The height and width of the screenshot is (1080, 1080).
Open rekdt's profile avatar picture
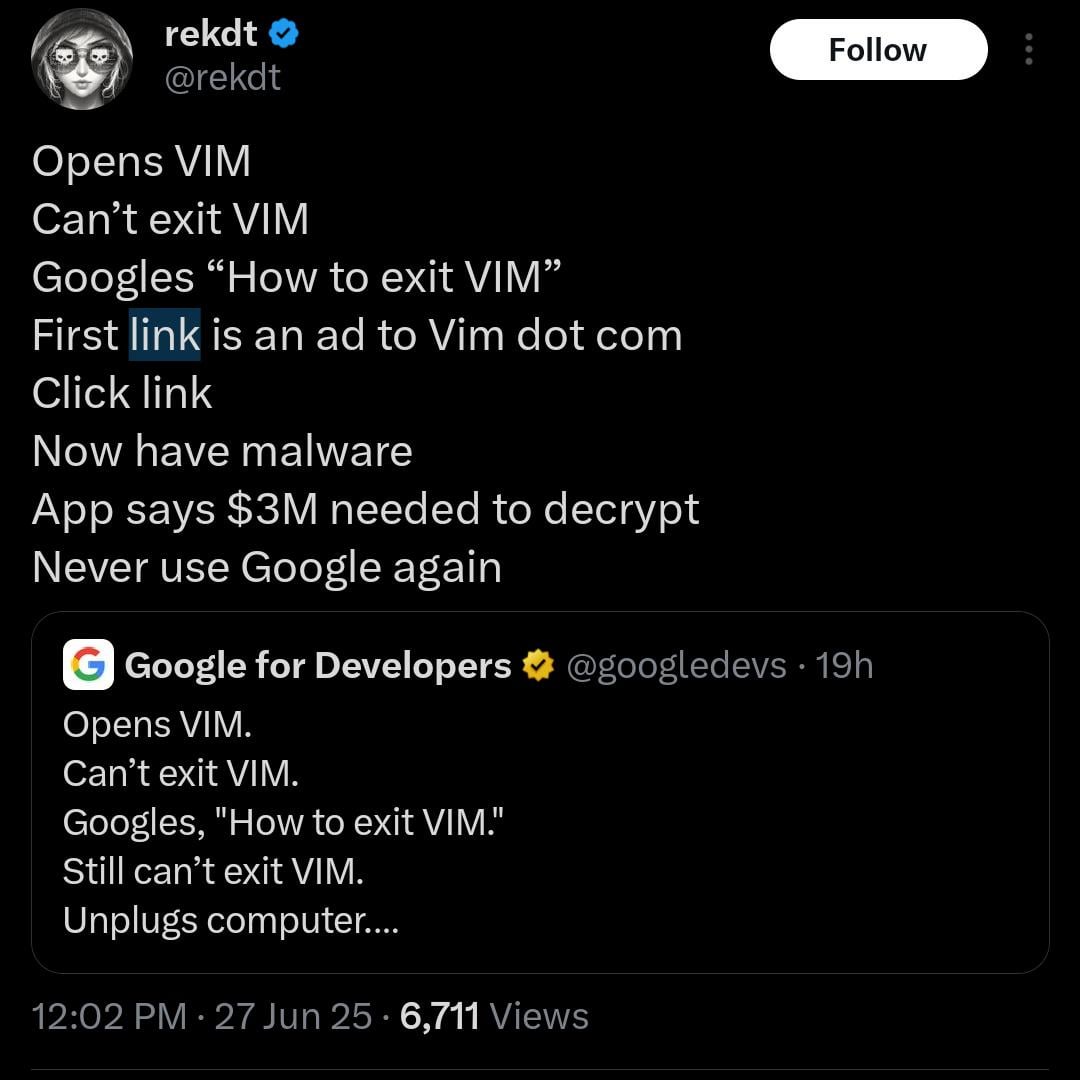click(x=82, y=59)
